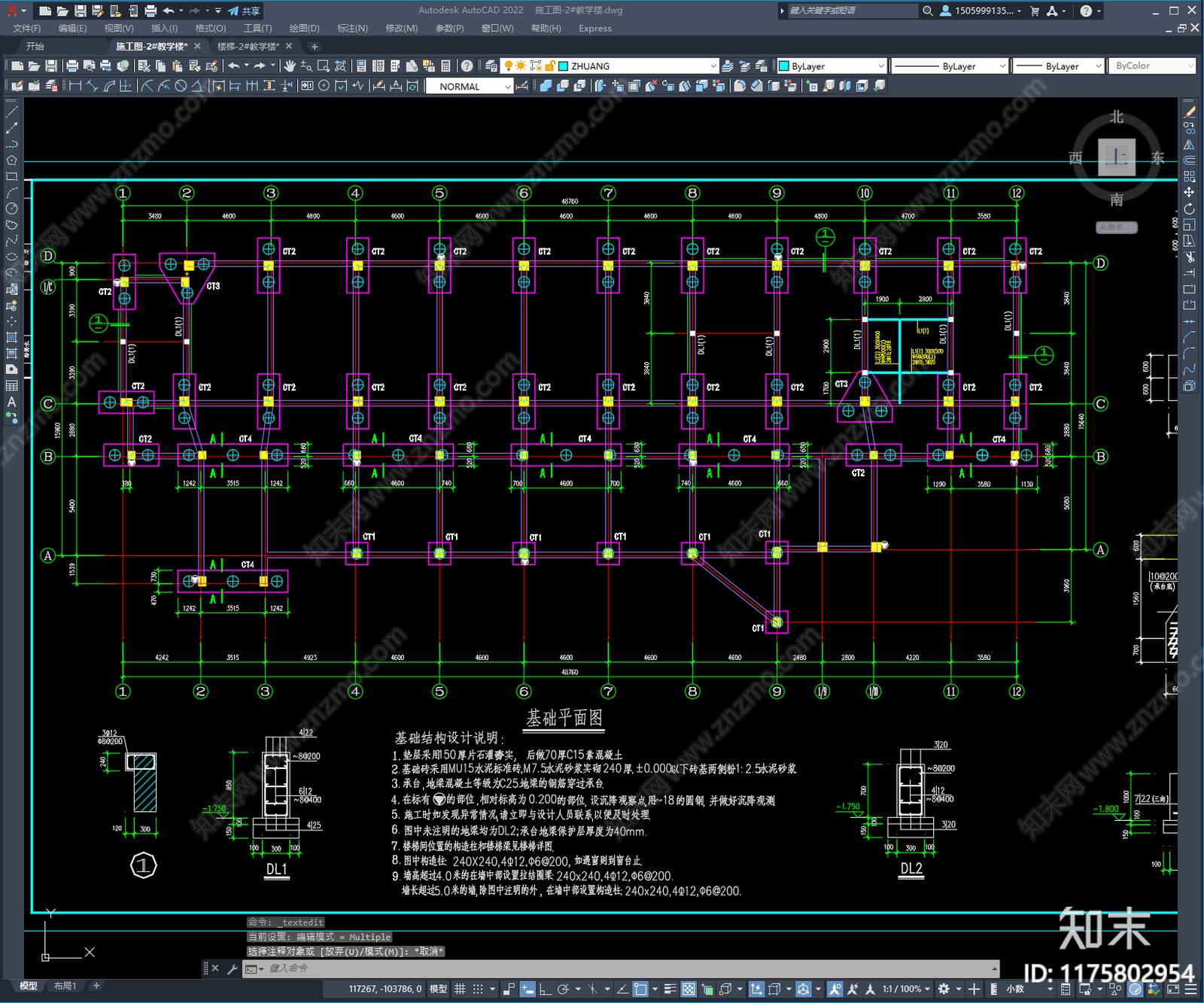
Task: Click the account name 1505999135 button
Action: 981,11
